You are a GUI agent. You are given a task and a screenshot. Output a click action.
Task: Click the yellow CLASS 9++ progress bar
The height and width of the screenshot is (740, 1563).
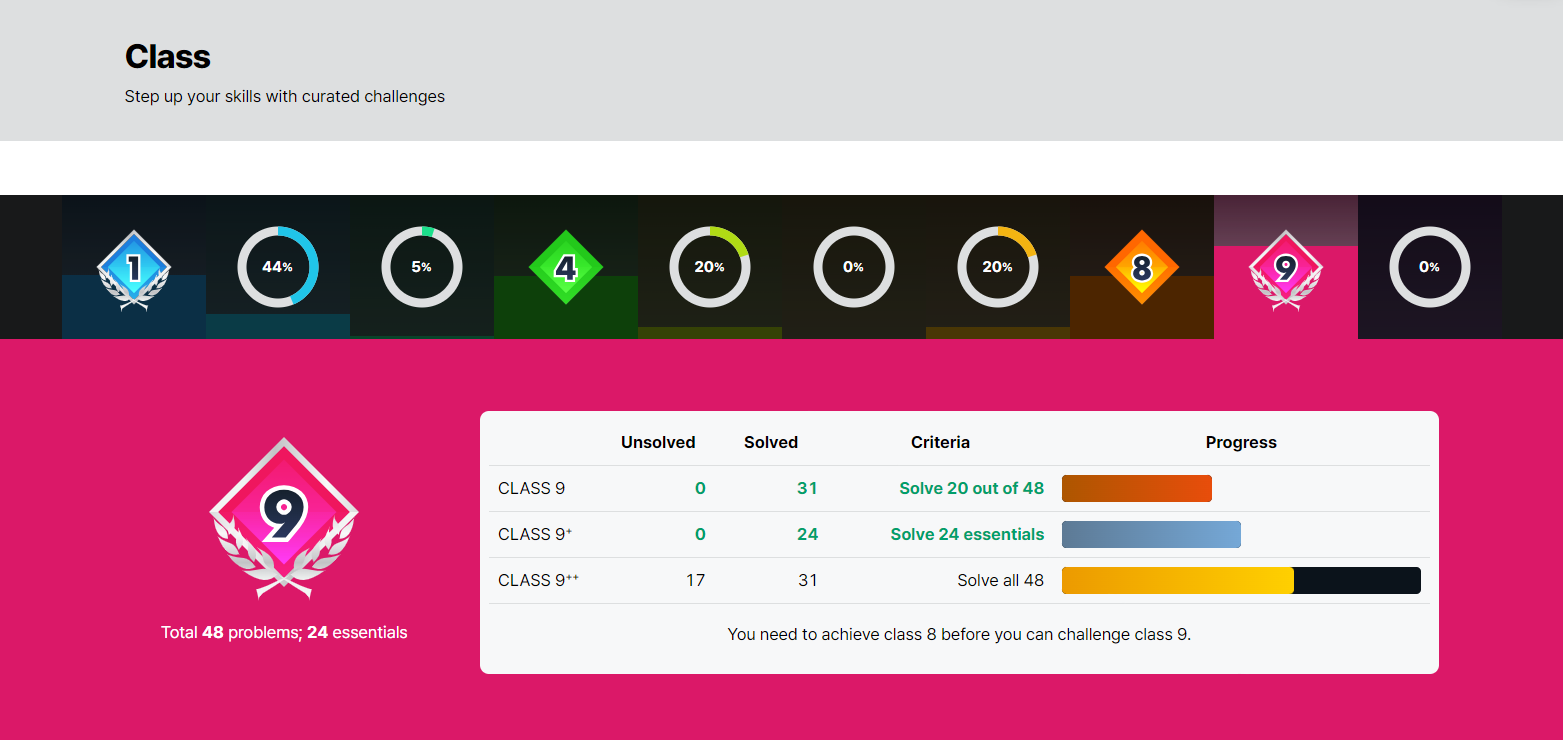click(1177, 580)
